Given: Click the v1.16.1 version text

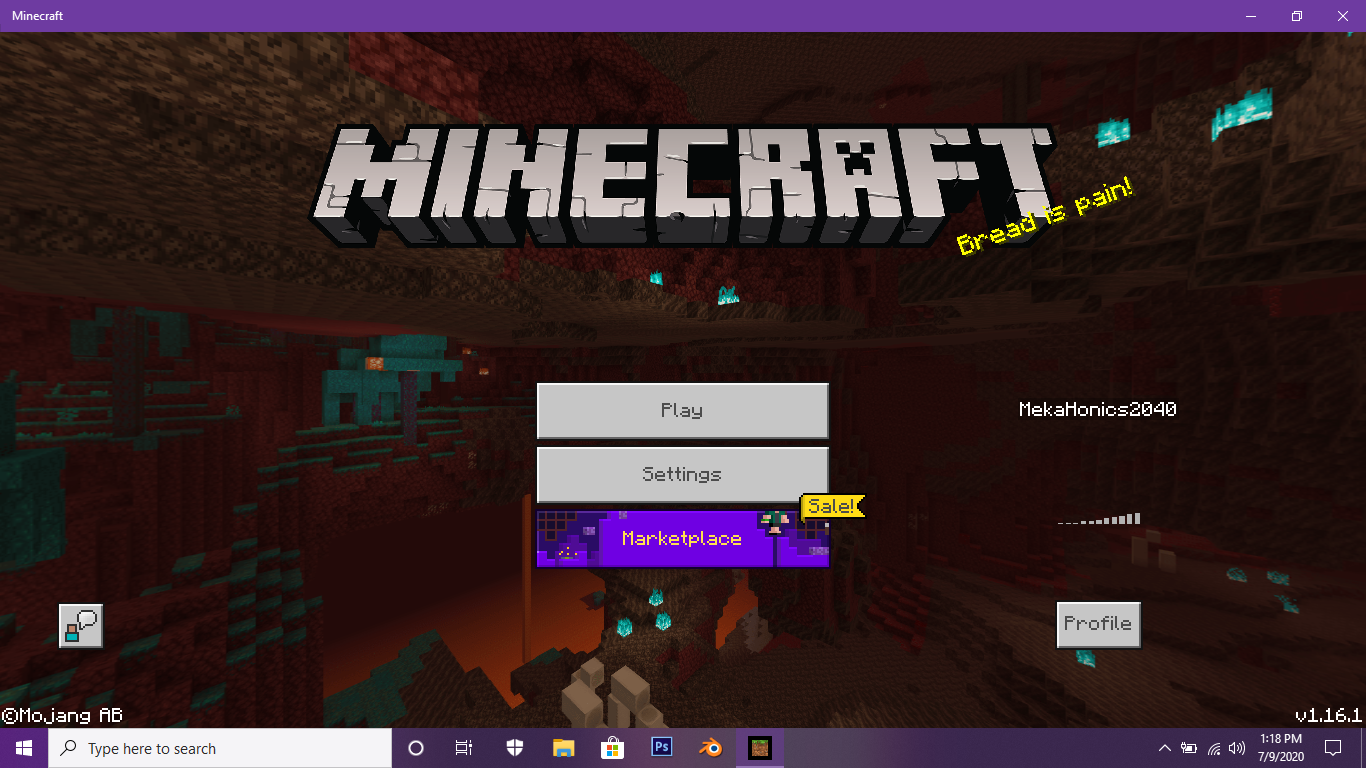Looking at the screenshot, I should [1328, 715].
